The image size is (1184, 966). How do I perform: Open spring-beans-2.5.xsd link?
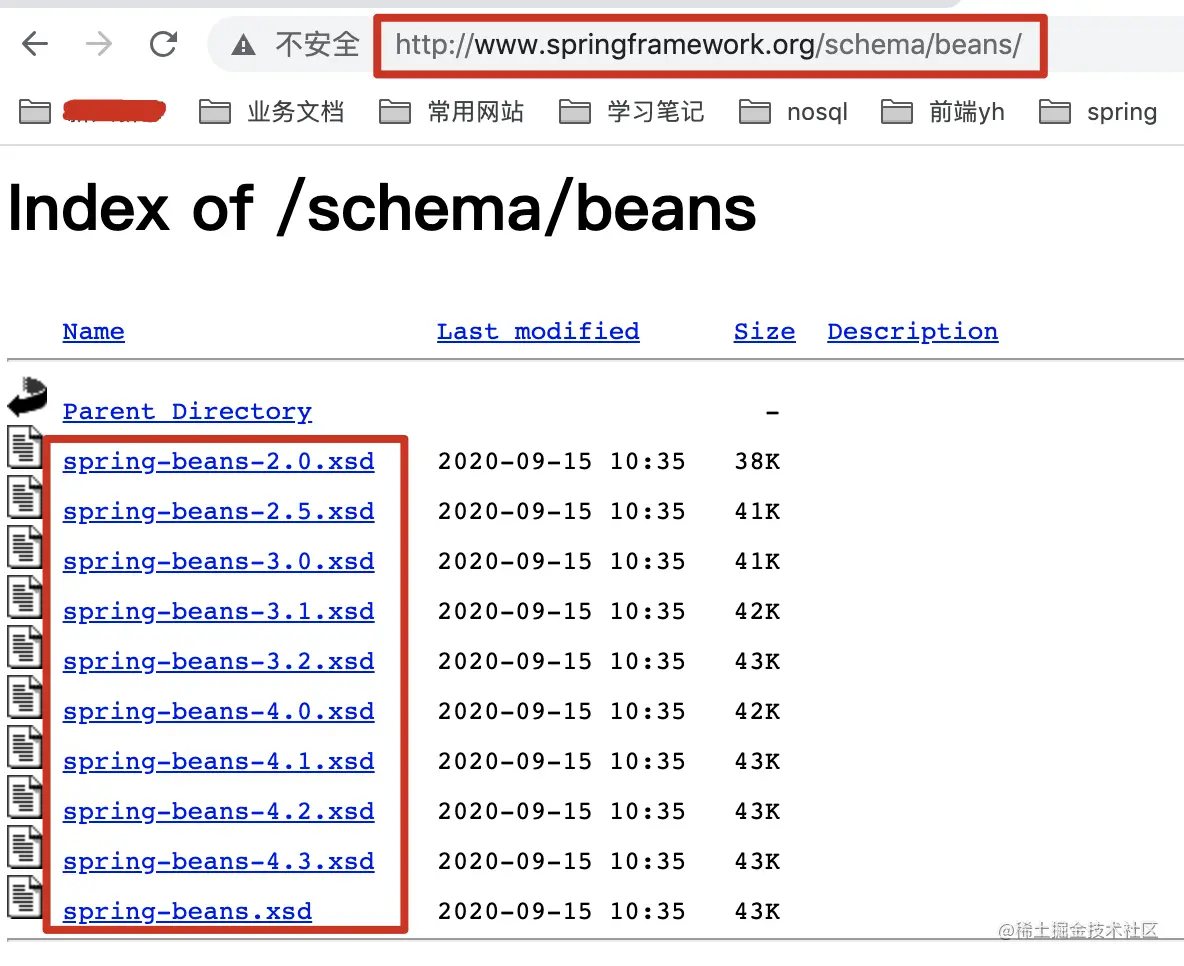point(218,511)
